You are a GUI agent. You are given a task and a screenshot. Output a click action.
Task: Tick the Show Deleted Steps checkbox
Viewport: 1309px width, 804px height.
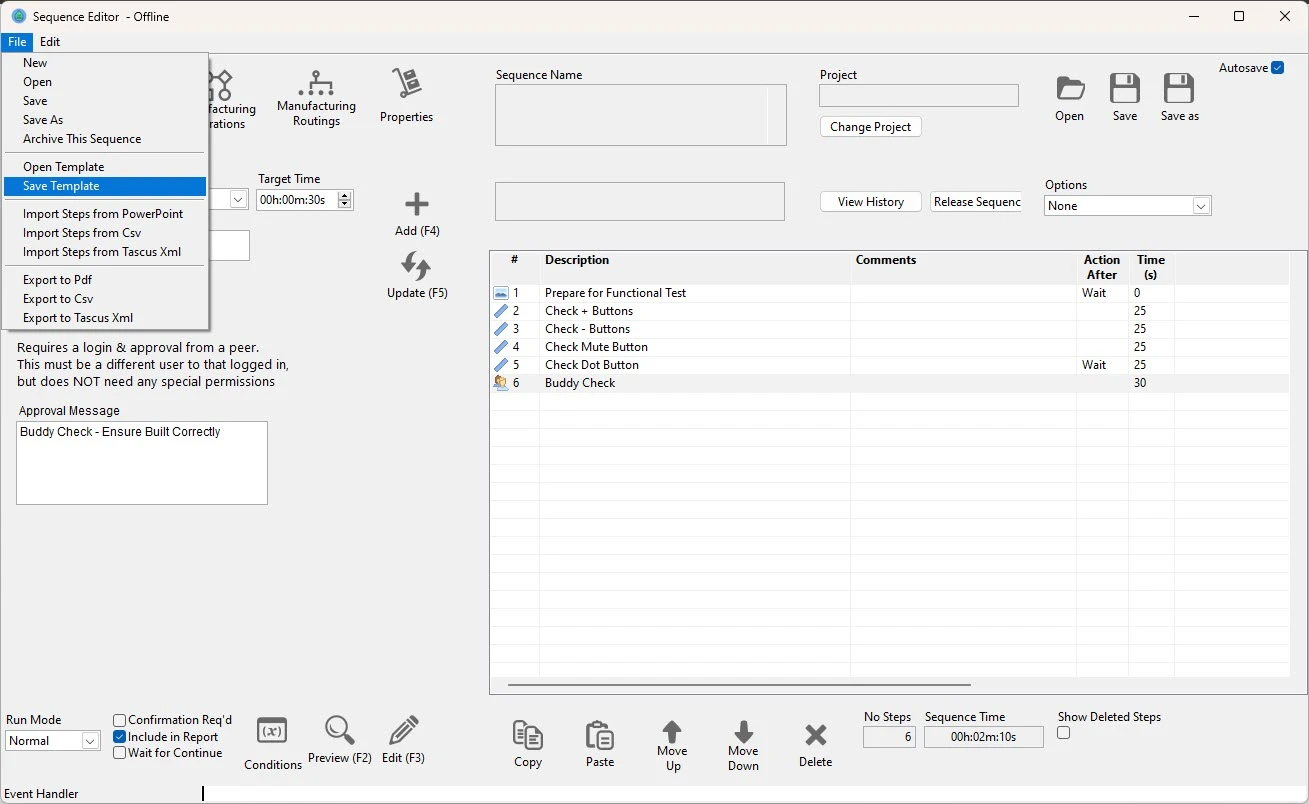tap(1064, 733)
